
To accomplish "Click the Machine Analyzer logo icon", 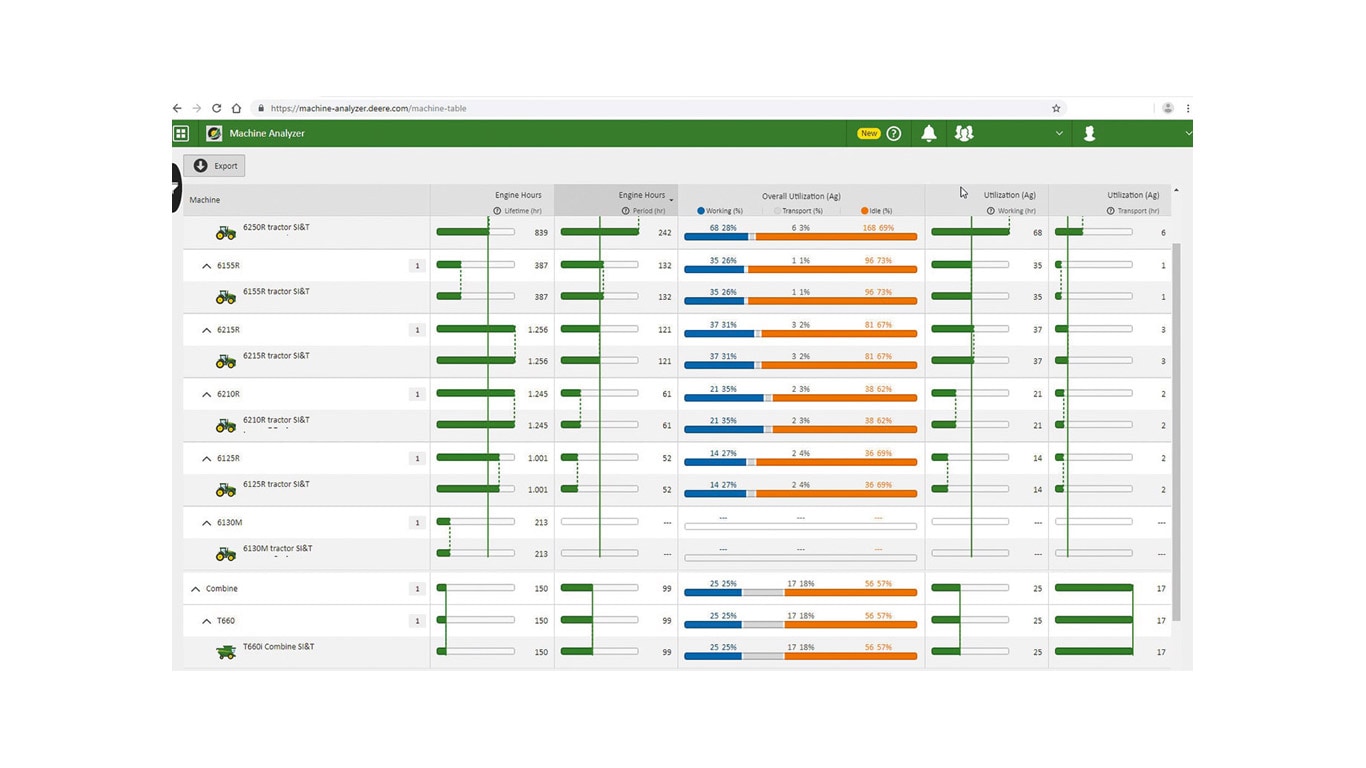I will [x=214, y=133].
